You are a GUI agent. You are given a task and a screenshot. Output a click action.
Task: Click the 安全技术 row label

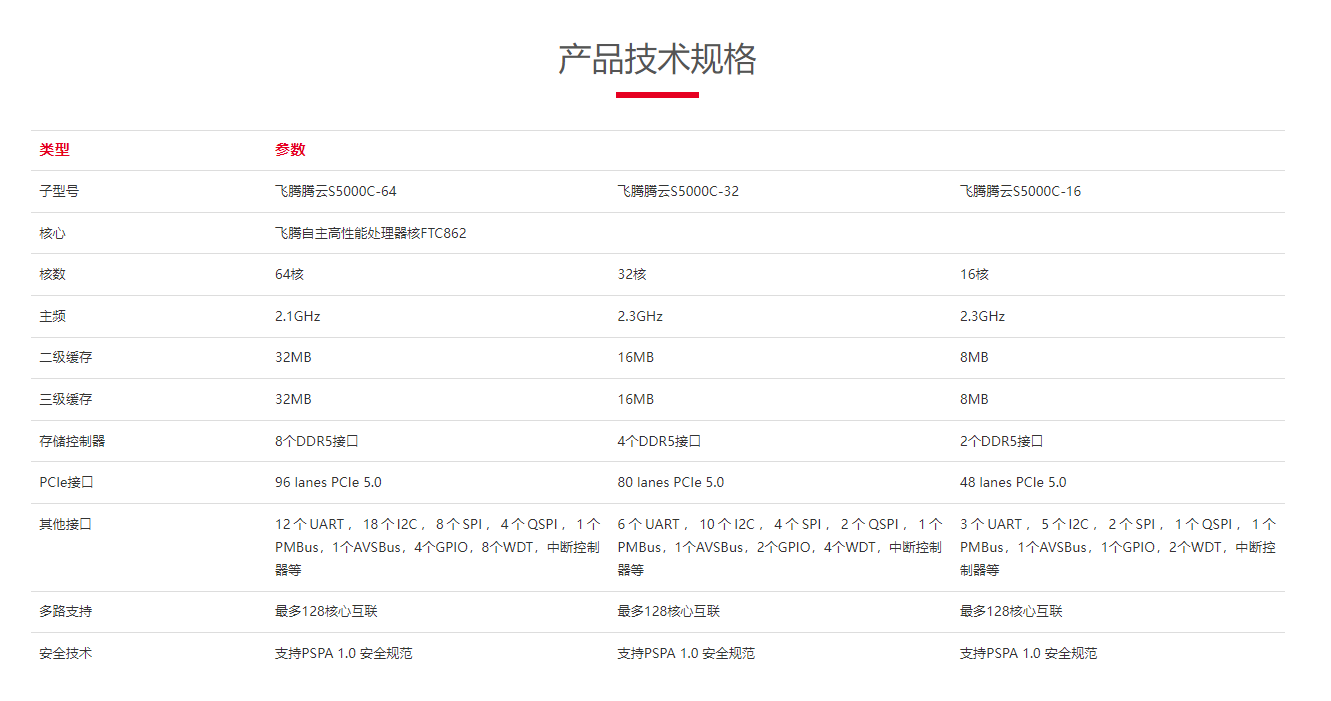[x=66, y=653]
